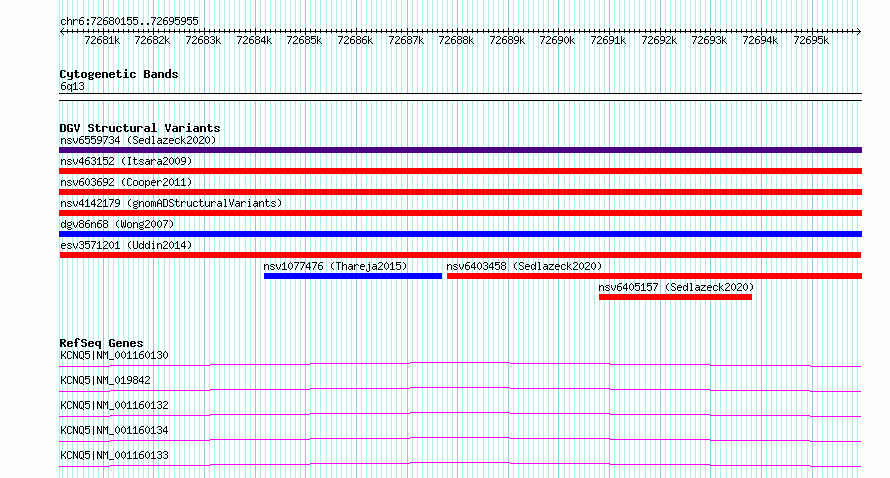Open the esv3571201 (Uddin2014) variant label
Image resolution: width=890 pixels, height=478 pixels.
126,245
